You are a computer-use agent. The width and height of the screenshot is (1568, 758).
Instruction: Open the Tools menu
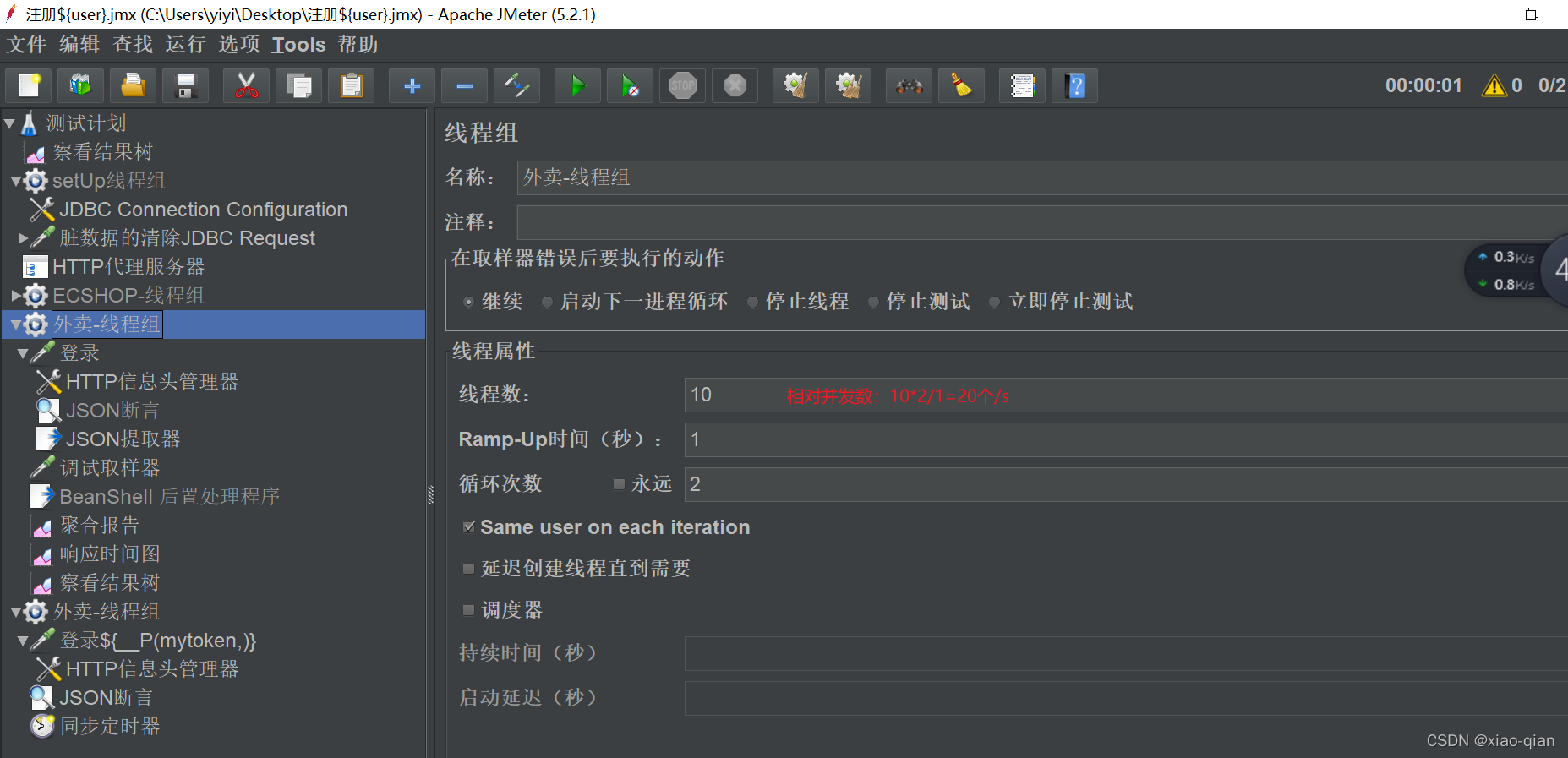298,45
